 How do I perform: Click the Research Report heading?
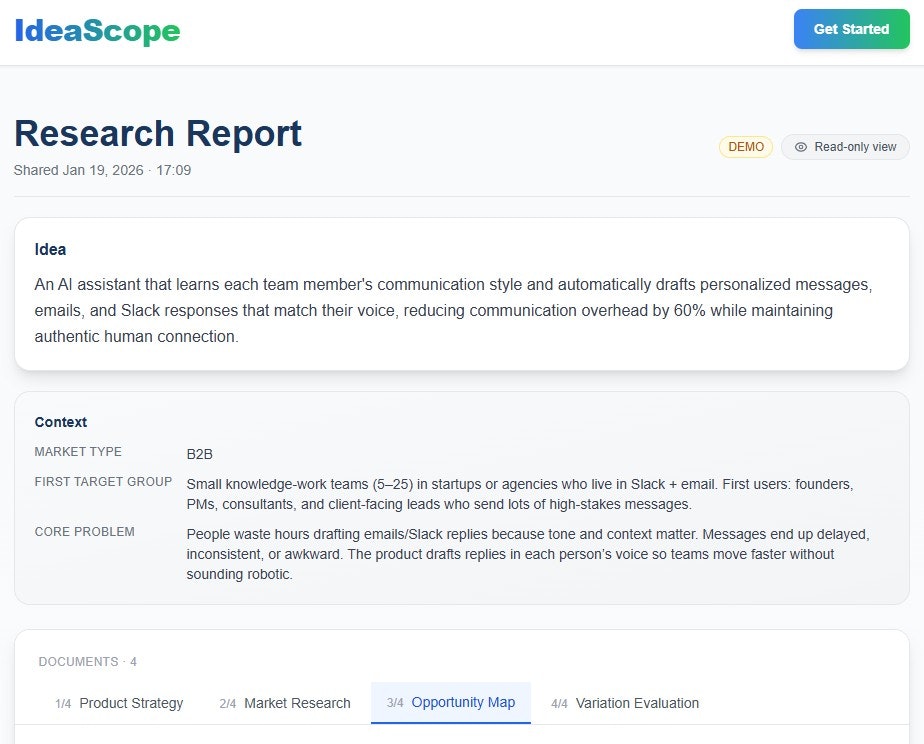coord(157,132)
